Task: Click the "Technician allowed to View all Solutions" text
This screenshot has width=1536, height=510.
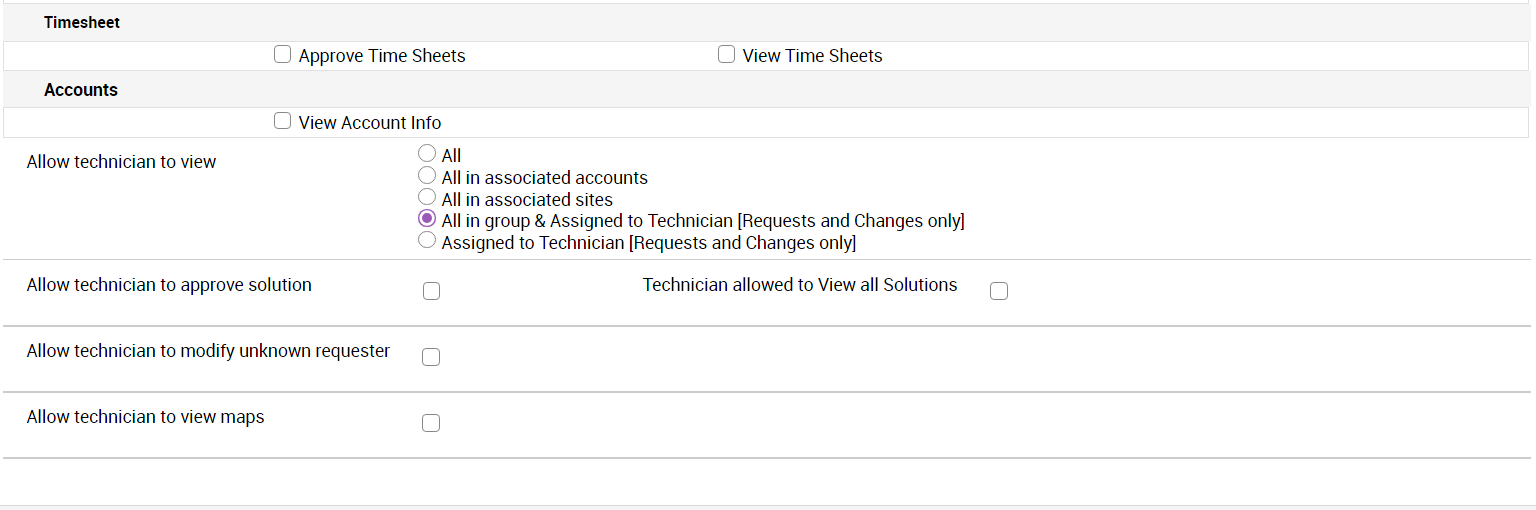Action: click(800, 285)
